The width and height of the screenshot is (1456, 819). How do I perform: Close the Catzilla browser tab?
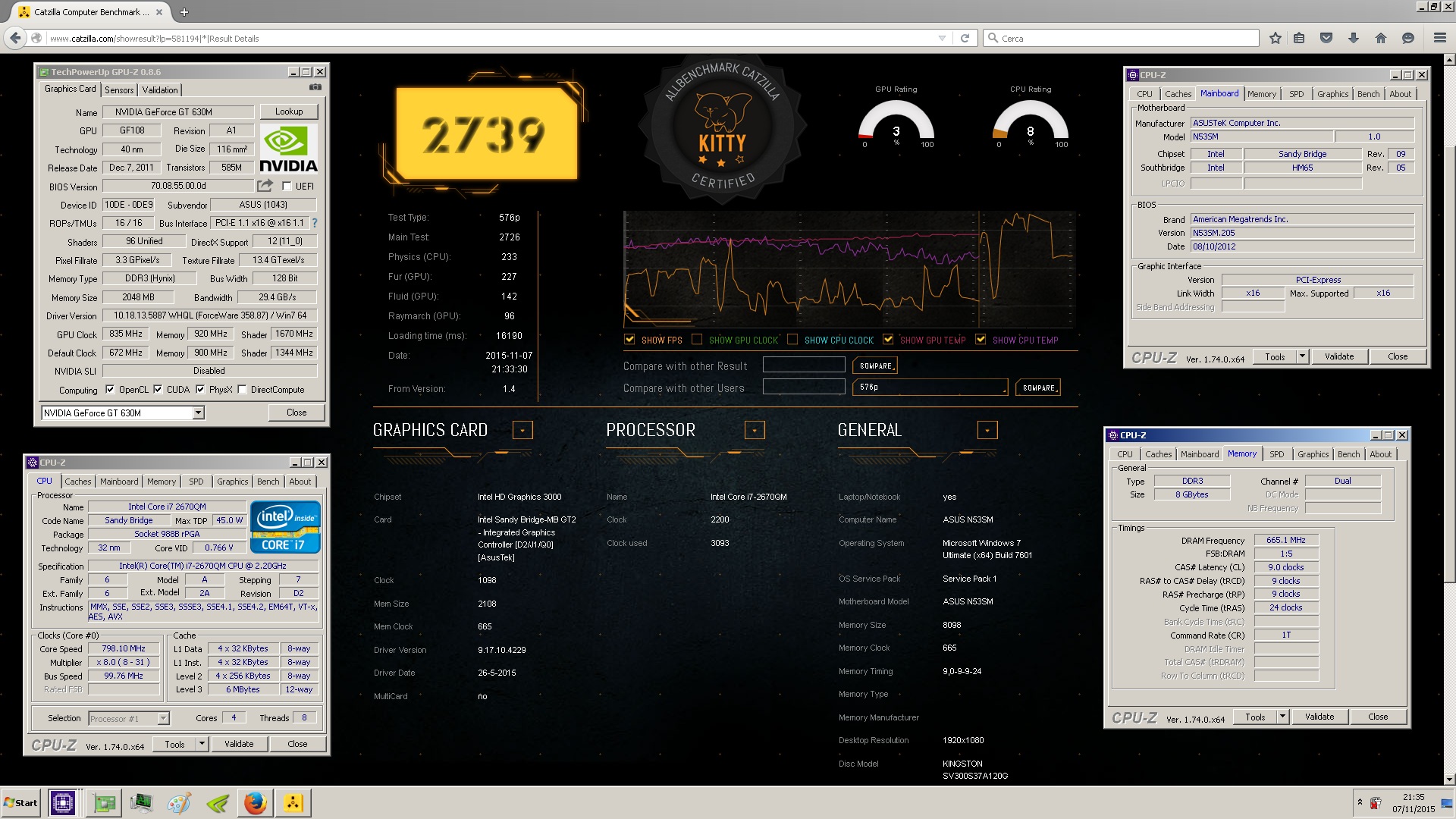tap(159, 12)
